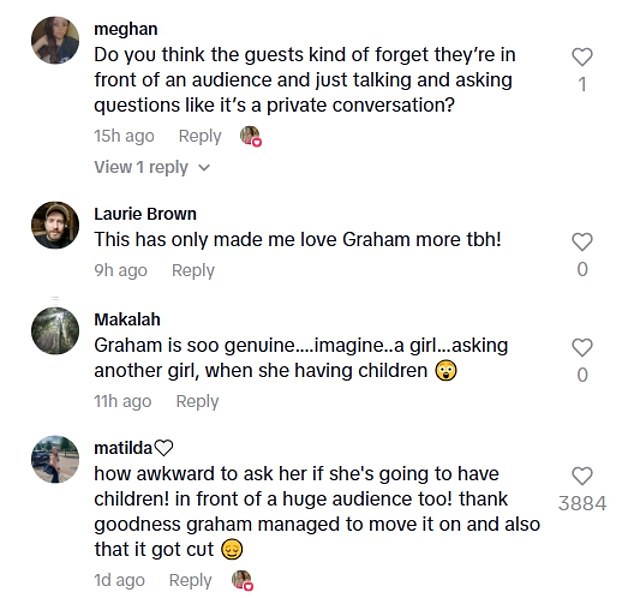Click the chevron next to View 1 reply

(205, 168)
